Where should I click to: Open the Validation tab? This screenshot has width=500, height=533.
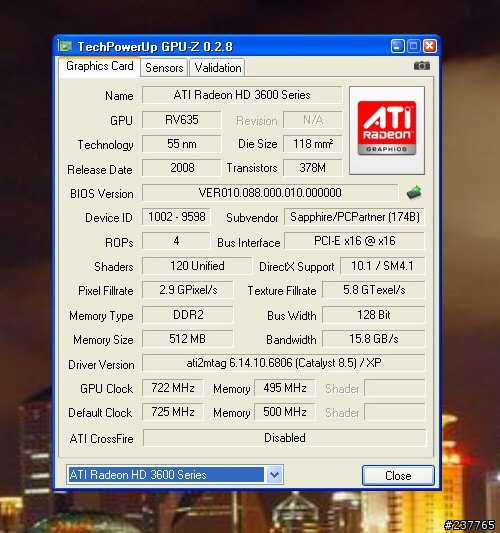(218, 68)
